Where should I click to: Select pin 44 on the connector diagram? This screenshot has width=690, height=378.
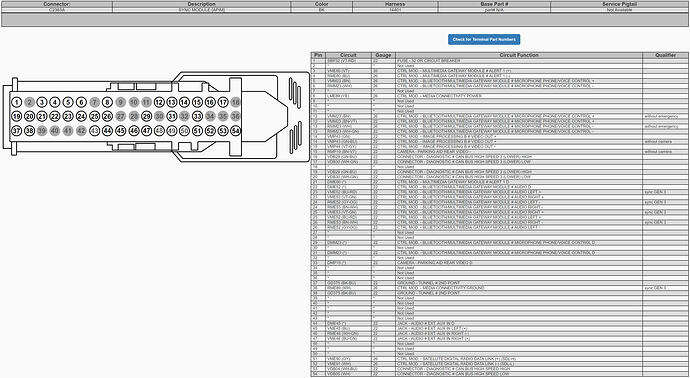tap(107, 131)
